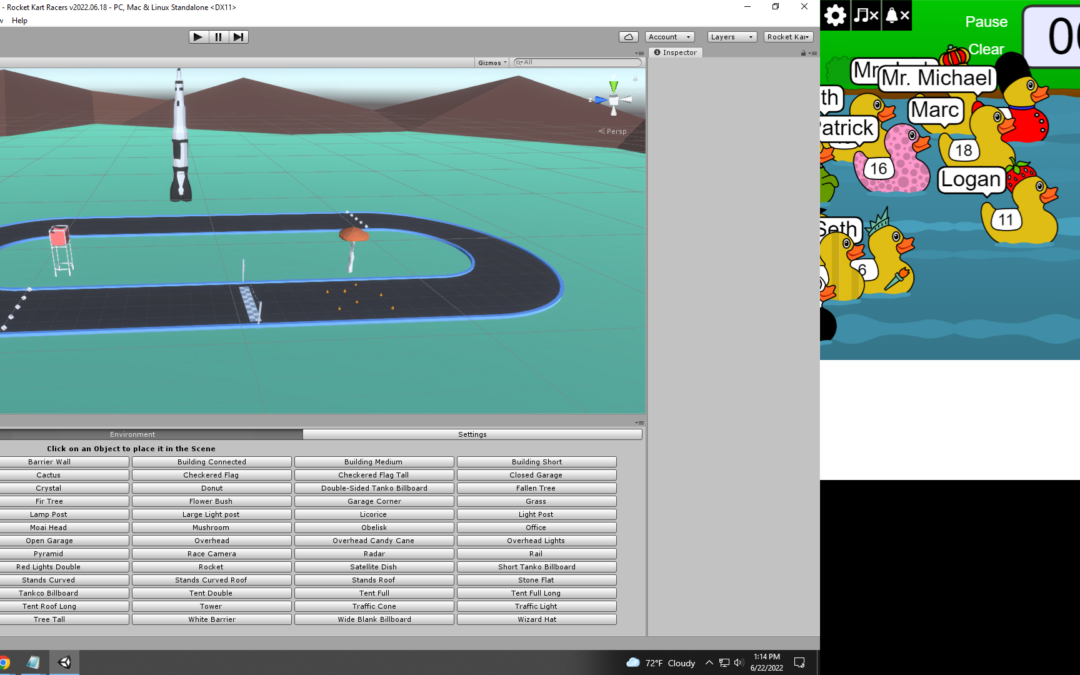Click the Moai Head button
This screenshot has height=675, width=1080.
coord(64,528)
